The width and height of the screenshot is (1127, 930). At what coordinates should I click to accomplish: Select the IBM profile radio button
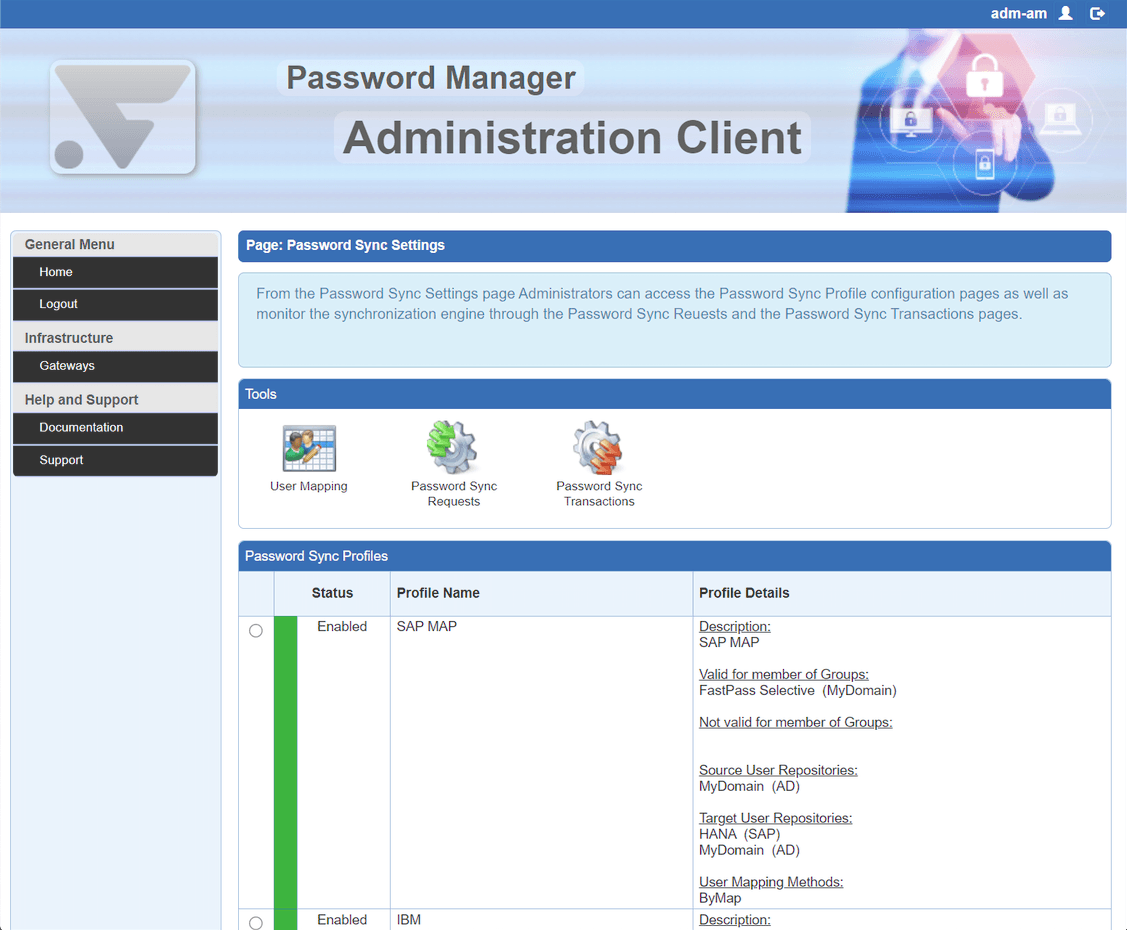pyautogui.click(x=255, y=923)
